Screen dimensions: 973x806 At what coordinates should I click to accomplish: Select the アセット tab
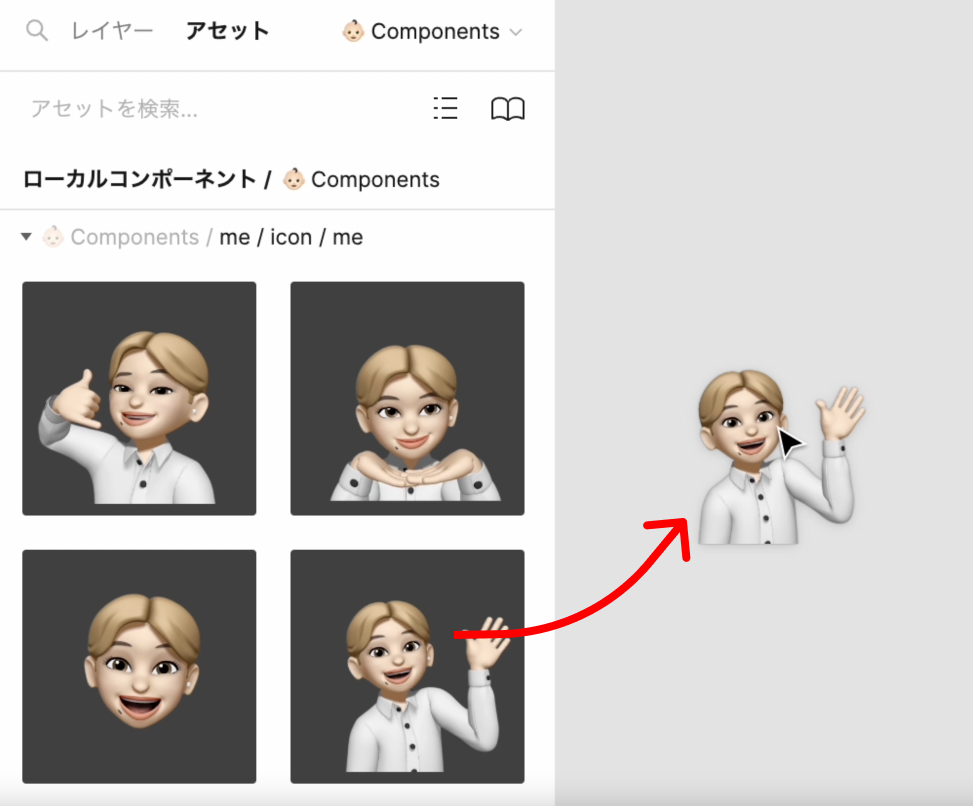(227, 31)
